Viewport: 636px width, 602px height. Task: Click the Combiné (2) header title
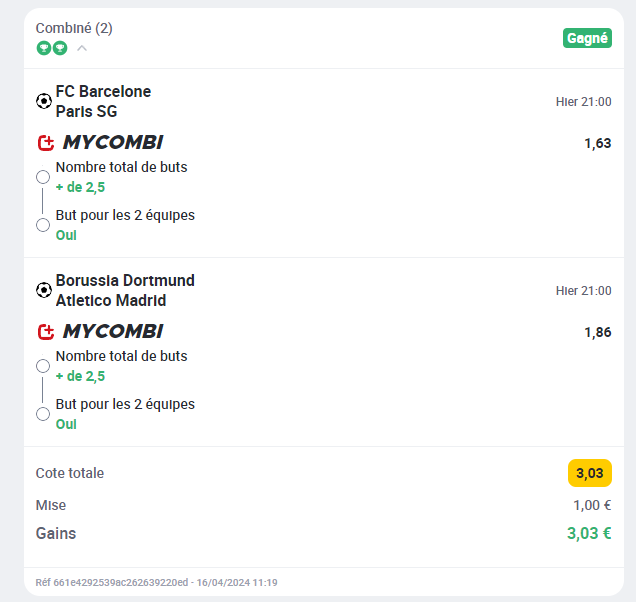pos(74,28)
